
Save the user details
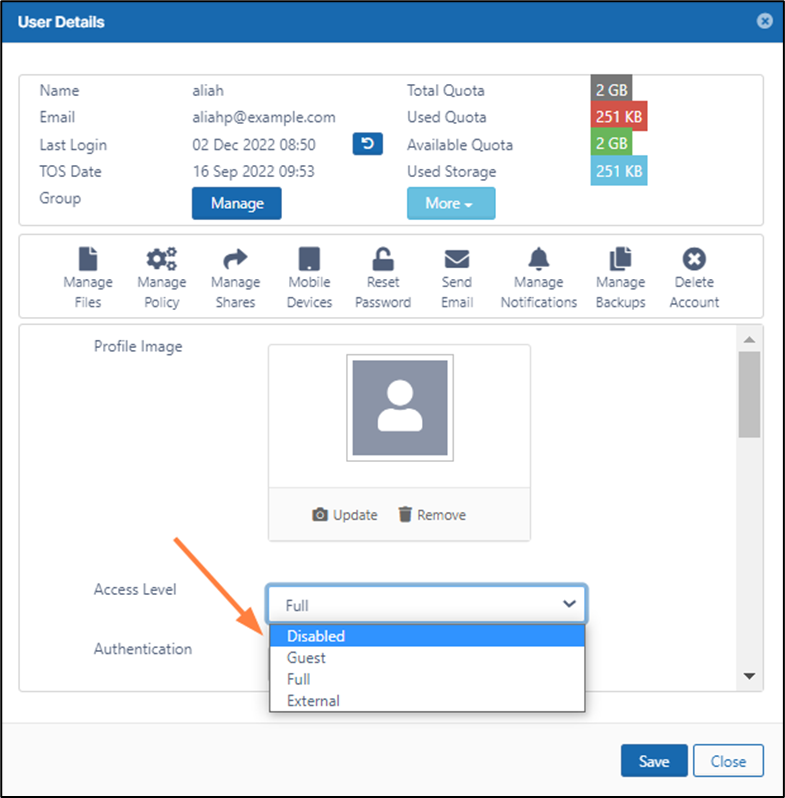coord(653,761)
